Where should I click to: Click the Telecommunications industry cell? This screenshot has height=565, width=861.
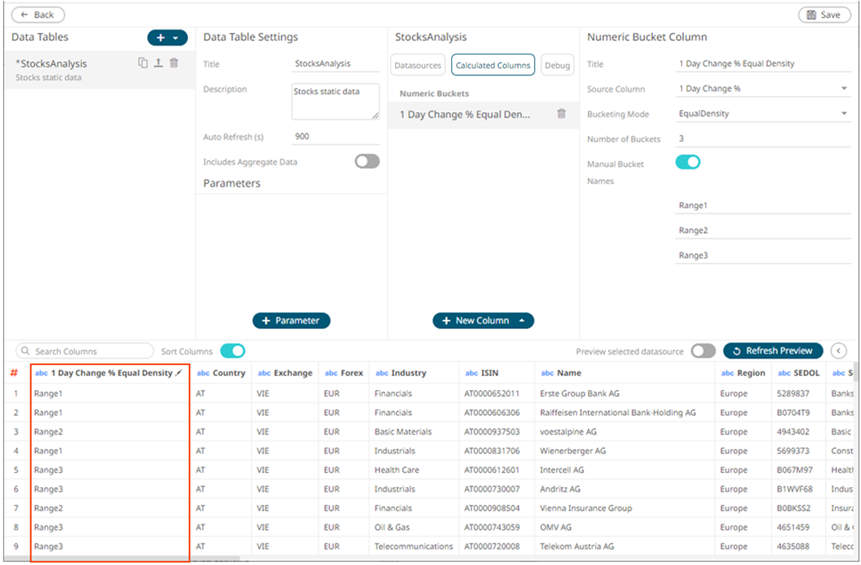tap(413, 546)
